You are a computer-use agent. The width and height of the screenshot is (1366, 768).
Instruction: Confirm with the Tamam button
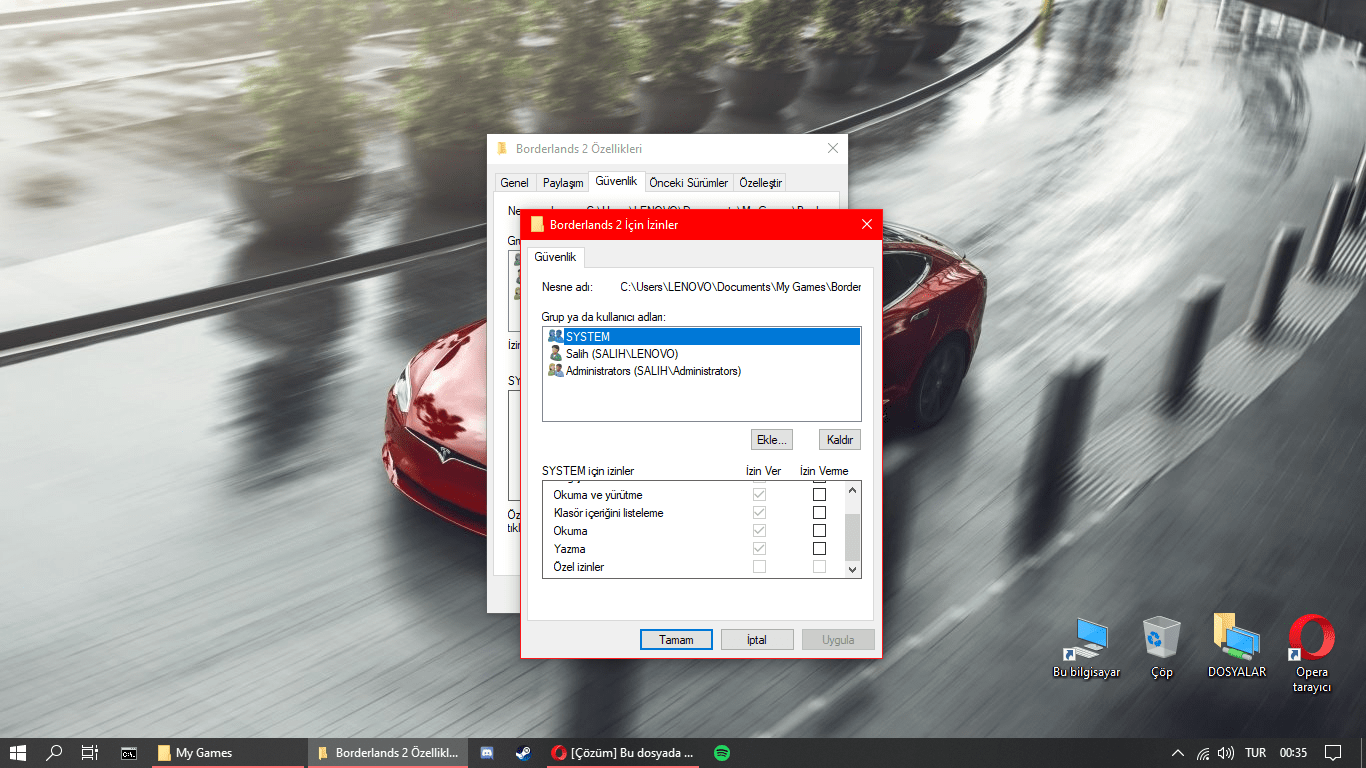pos(676,640)
